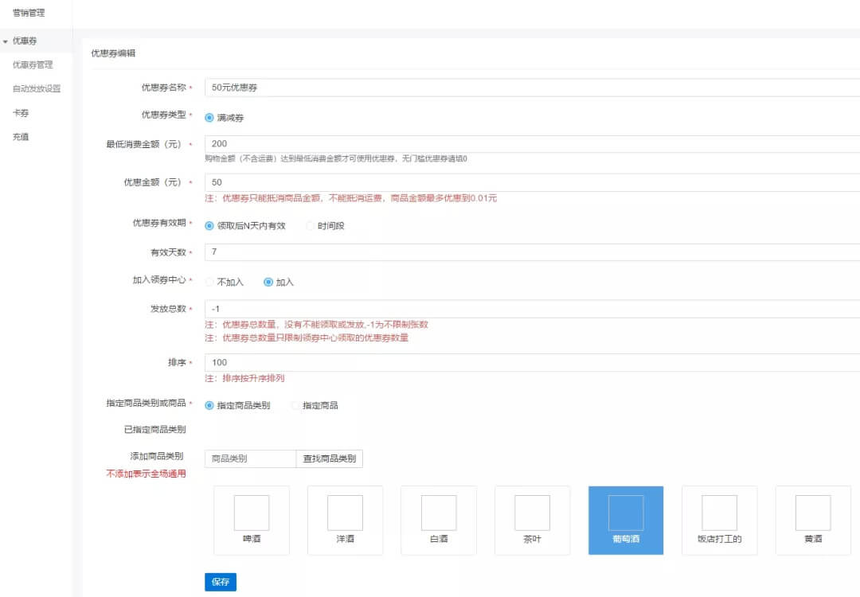The width and height of the screenshot is (860, 597).
Task: Open 充值 in the sidebar
Action: (21, 137)
